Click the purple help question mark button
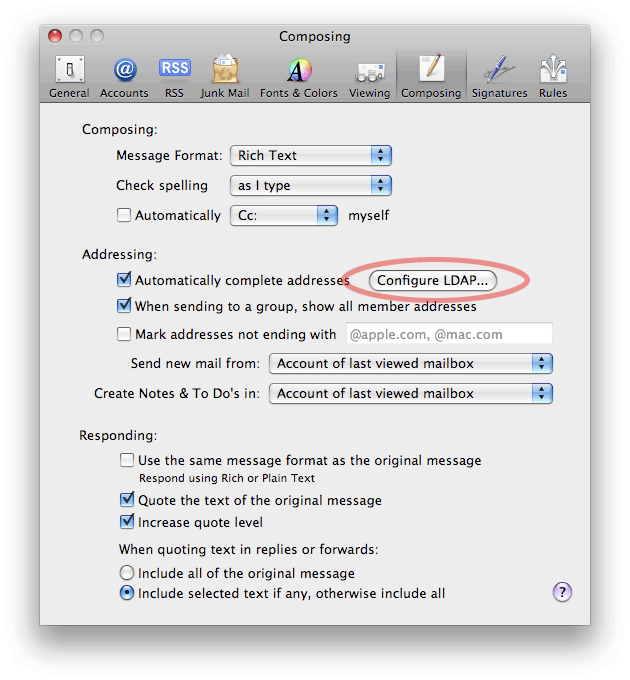 pyautogui.click(x=562, y=592)
